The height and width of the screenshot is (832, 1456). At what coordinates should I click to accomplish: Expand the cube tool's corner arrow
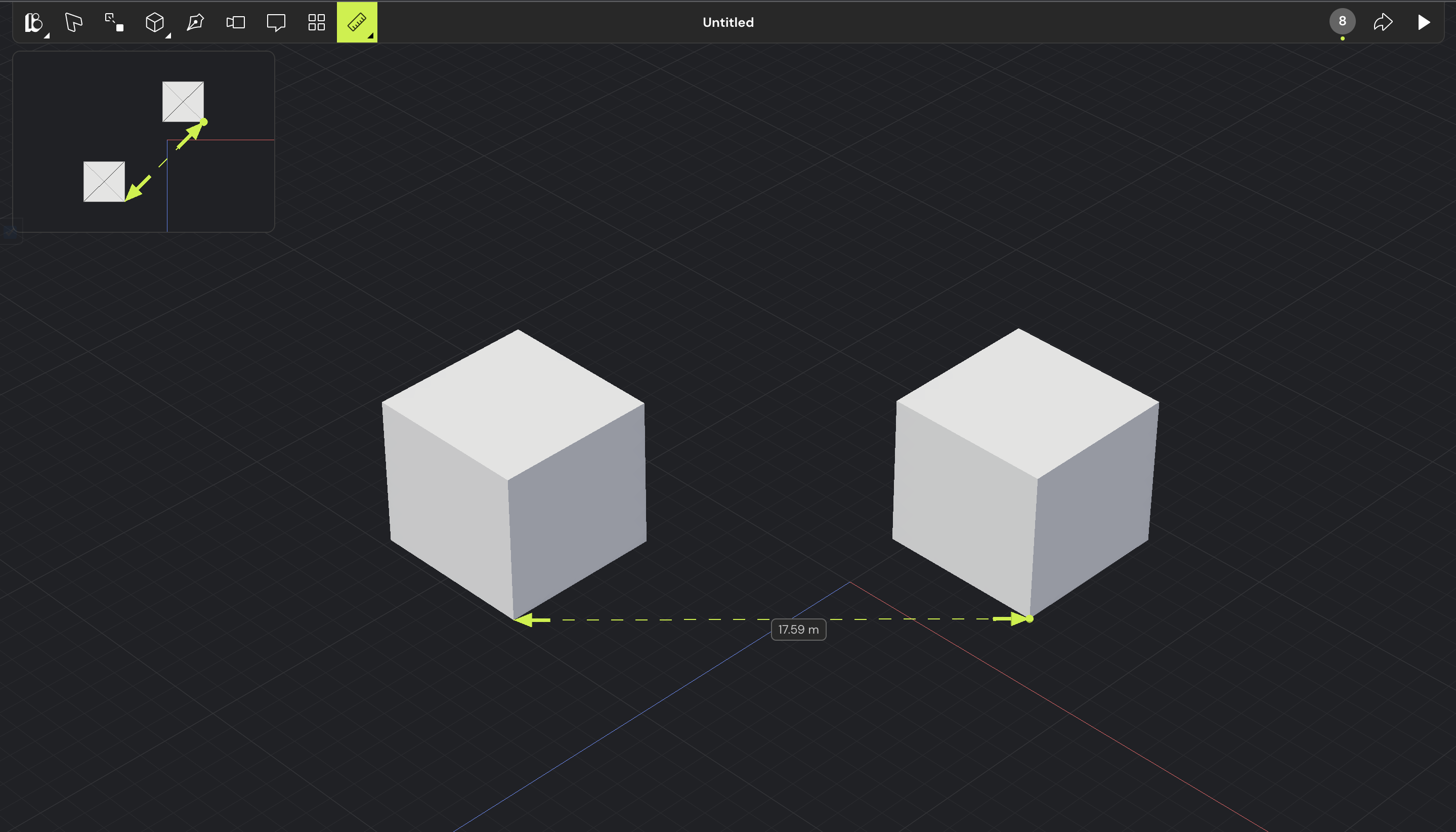[168, 36]
